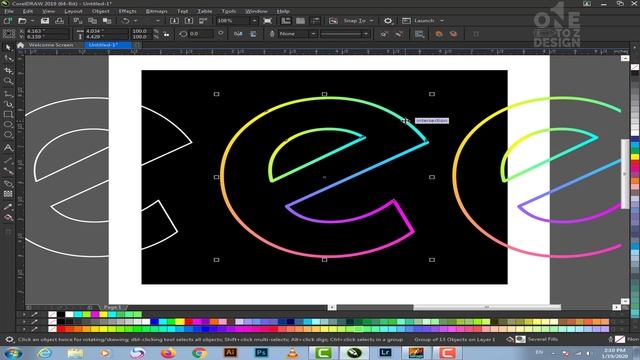Select the Pick tool in the toolbox
640x360 pixels.
coord(8,47)
